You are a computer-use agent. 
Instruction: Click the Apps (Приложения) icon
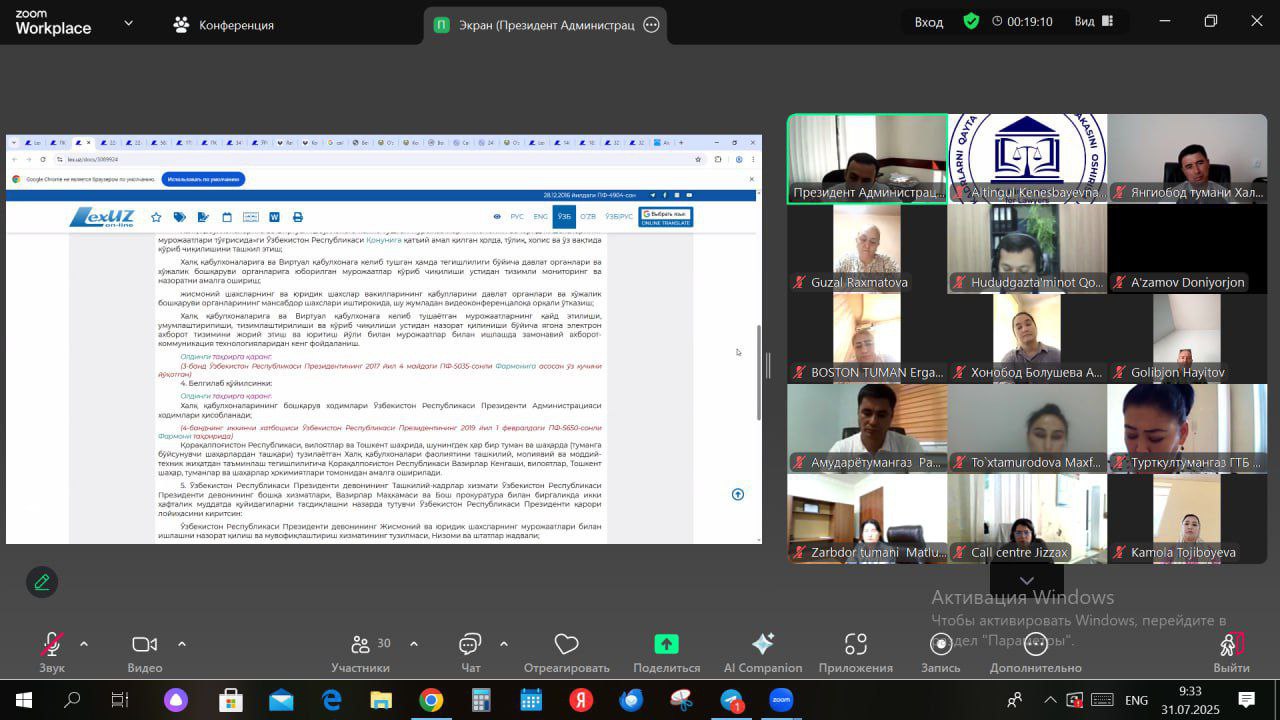(x=855, y=645)
